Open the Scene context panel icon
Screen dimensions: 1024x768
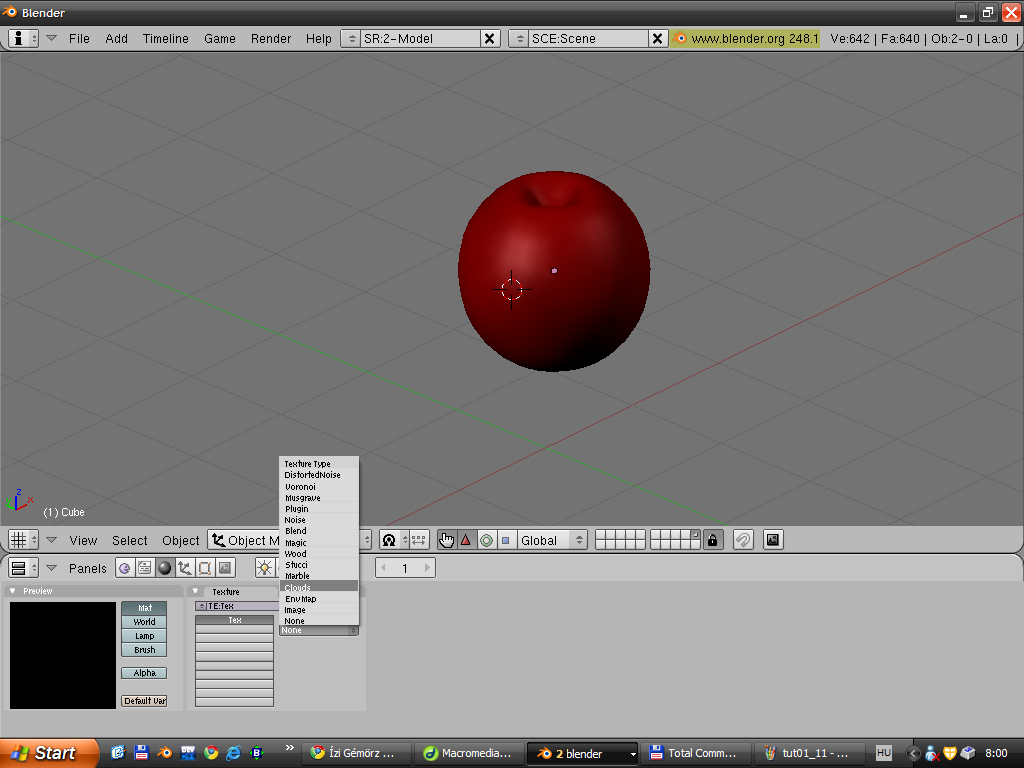click(x=225, y=568)
